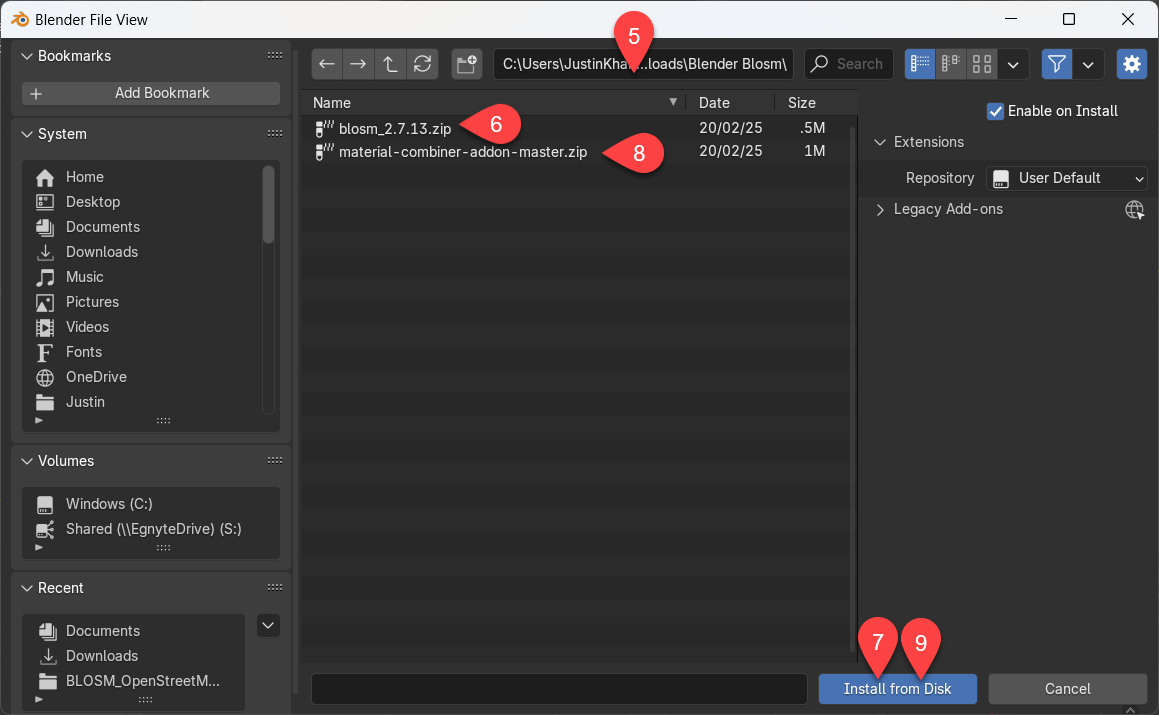The width and height of the screenshot is (1159, 715).
Task: Navigate up to parent directory
Action: (390, 64)
